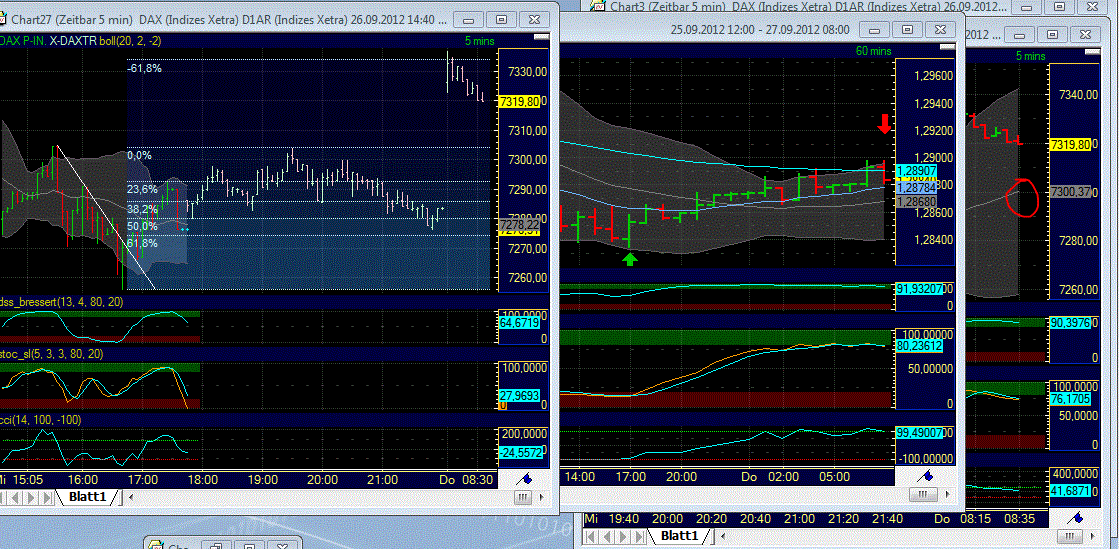1119x549 pixels.
Task: Click the 60 mins timeframe label
Action: tap(874, 51)
